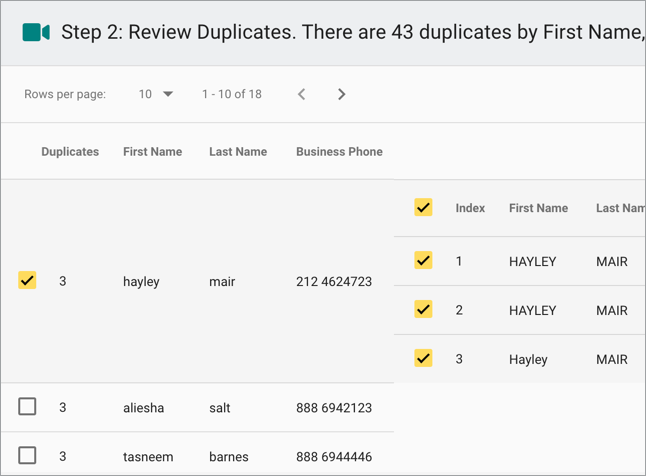Open the rows per page dropdown
Image resolution: width=646 pixels, height=476 pixels.
[x=156, y=94]
